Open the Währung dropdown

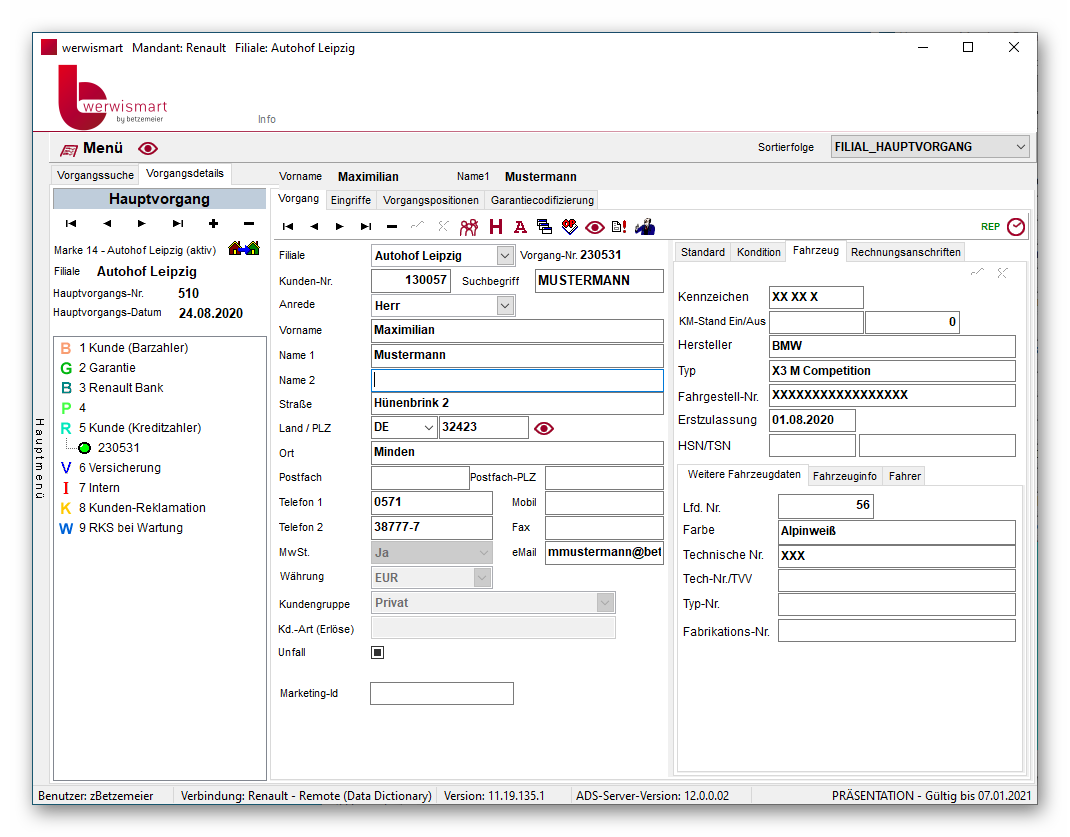coord(482,578)
